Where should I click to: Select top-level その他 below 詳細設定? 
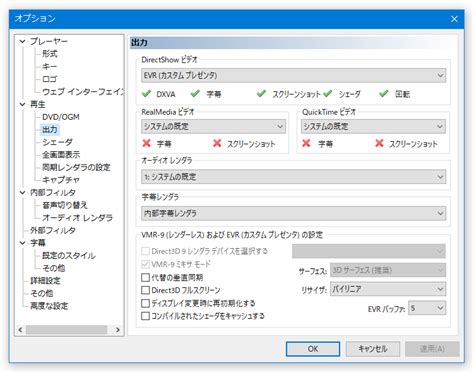click(42, 293)
